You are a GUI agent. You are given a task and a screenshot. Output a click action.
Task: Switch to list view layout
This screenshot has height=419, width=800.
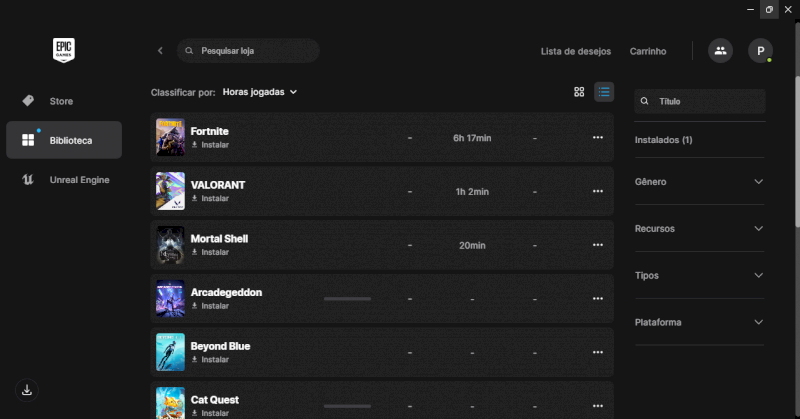(x=604, y=92)
